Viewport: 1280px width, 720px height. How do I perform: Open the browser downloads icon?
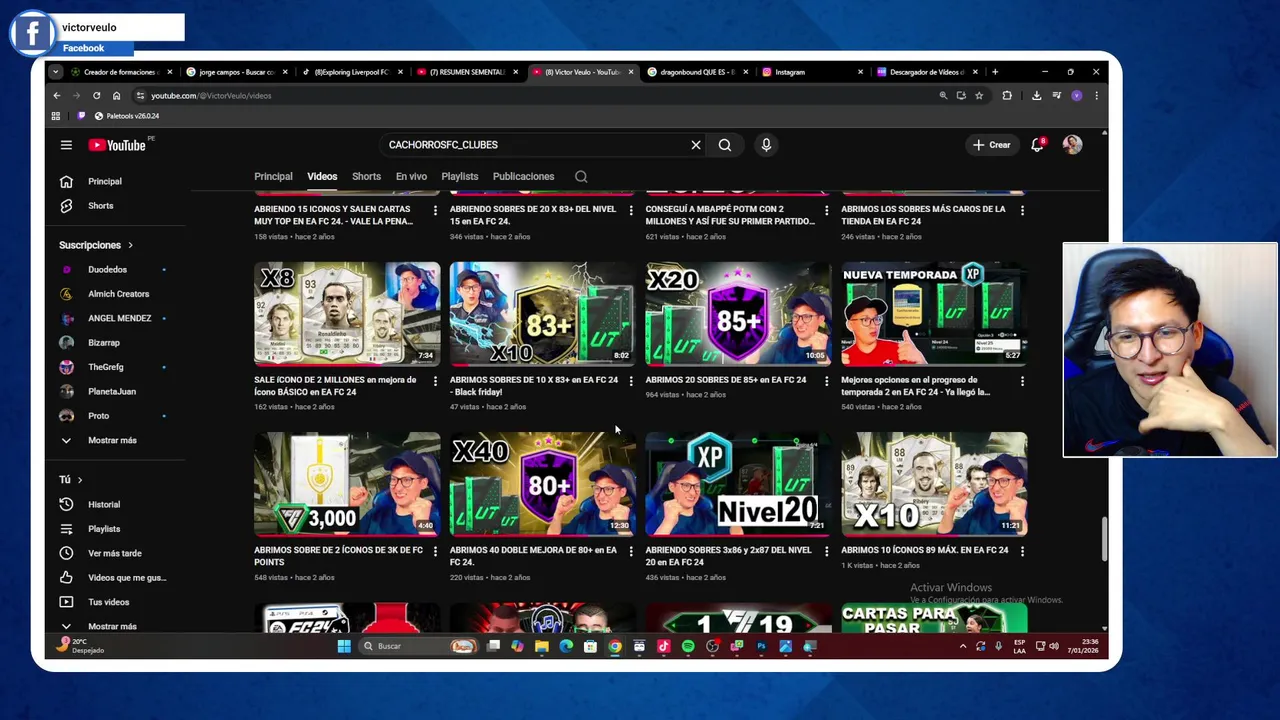coord(1036,96)
